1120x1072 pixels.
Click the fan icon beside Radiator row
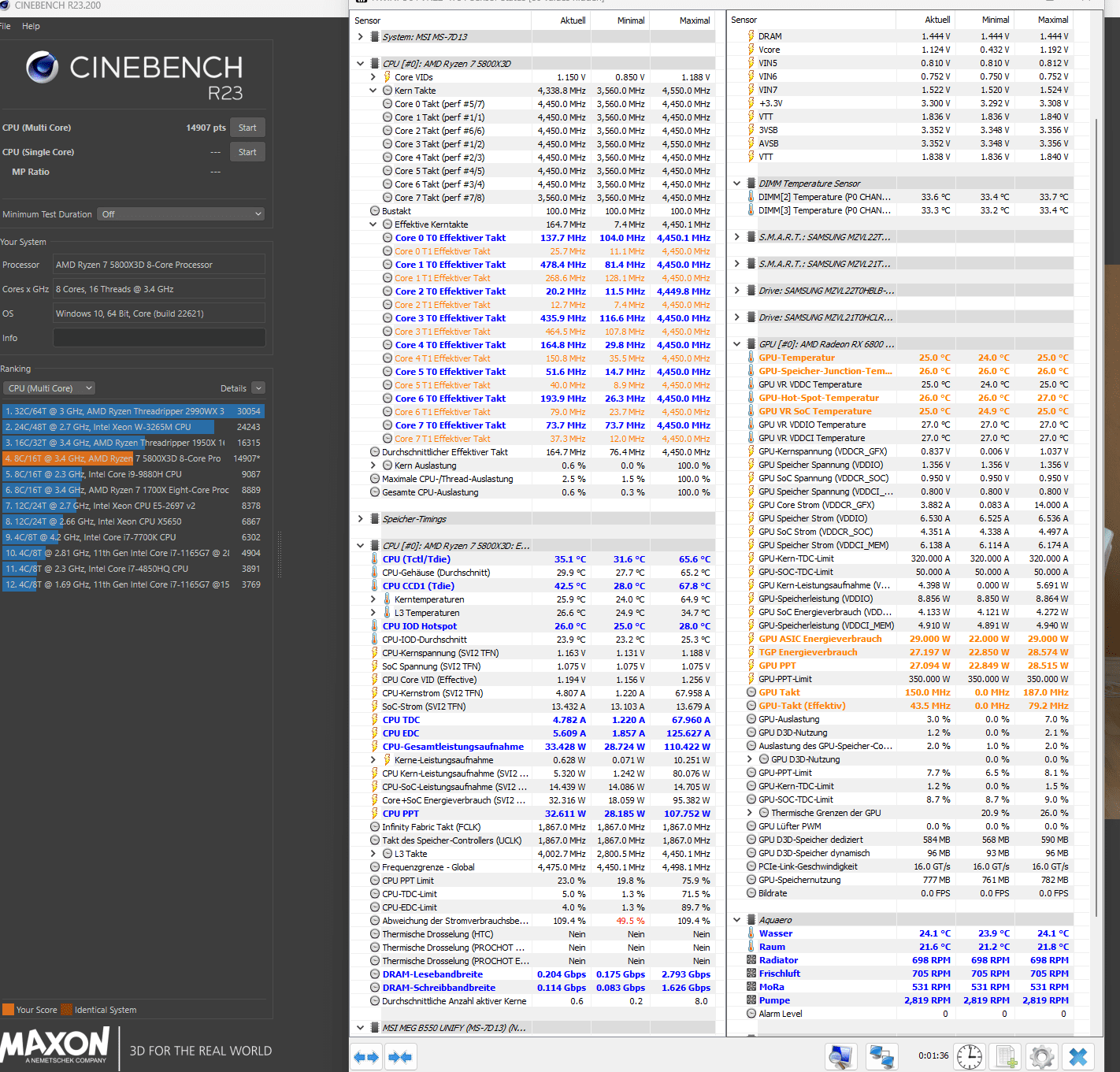751,960
